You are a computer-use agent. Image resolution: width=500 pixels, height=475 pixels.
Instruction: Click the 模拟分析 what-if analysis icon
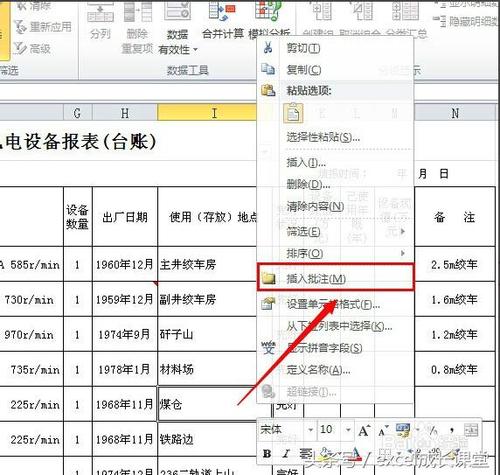tap(268, 12)
